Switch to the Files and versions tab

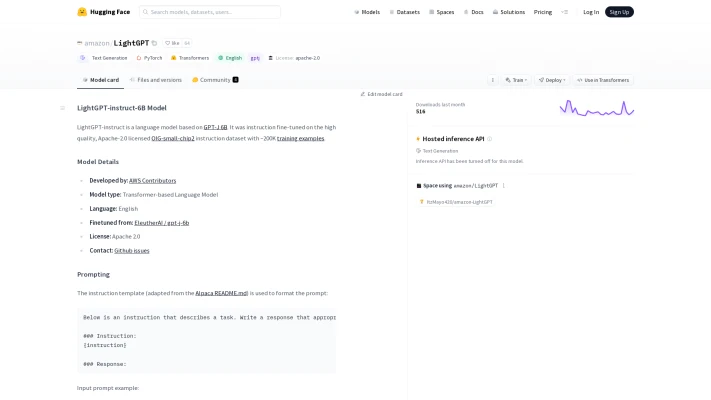[x=156, y=80]
